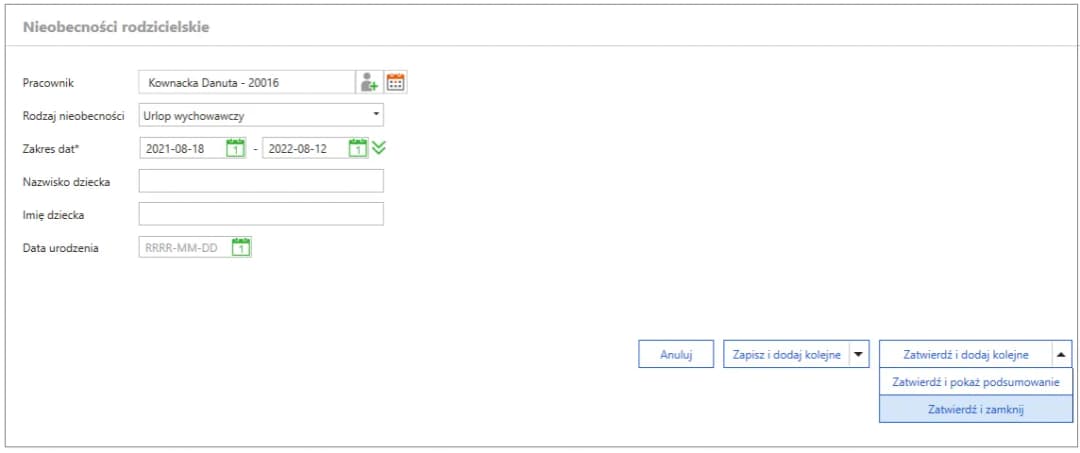Viewport: 1080px width, 453px height.
Task: Choose Zatwierdź i zamknij from the menu
Action: click(969, 409)
